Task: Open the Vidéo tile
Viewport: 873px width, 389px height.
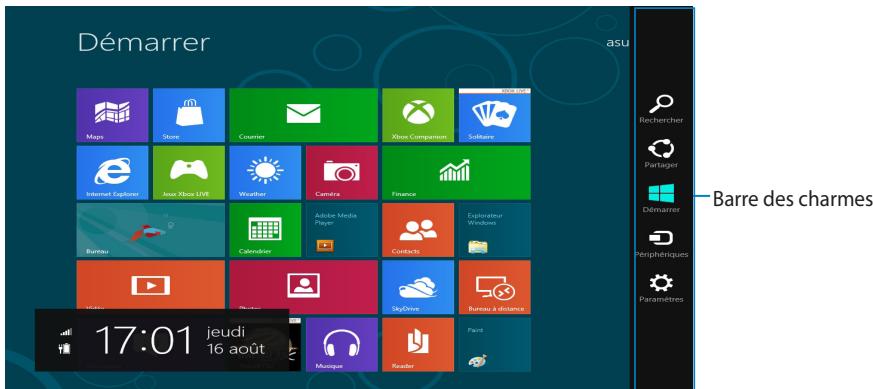Action: [150, 284]
